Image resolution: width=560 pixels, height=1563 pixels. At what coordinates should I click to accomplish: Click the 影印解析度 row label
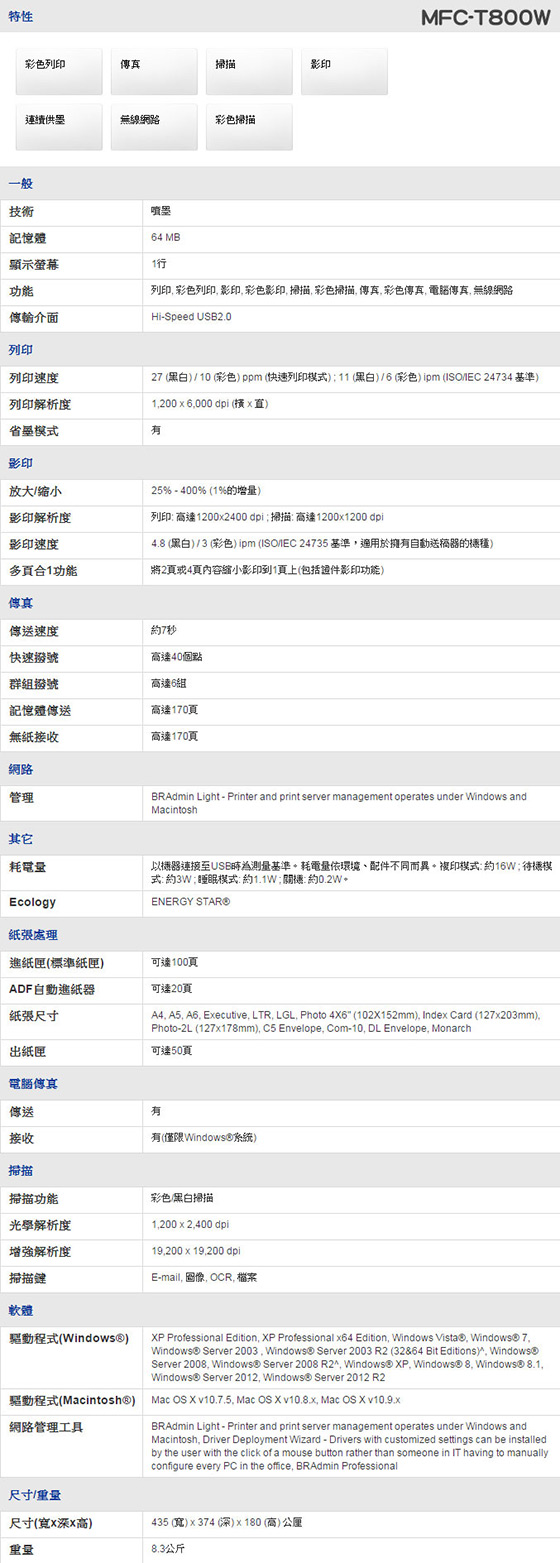40,518
